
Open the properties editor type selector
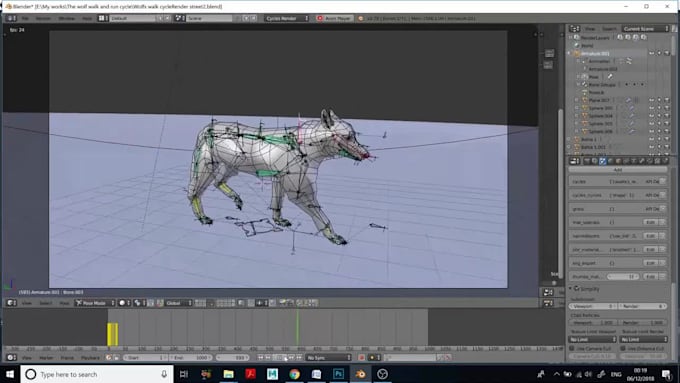[x=575, y=161]
